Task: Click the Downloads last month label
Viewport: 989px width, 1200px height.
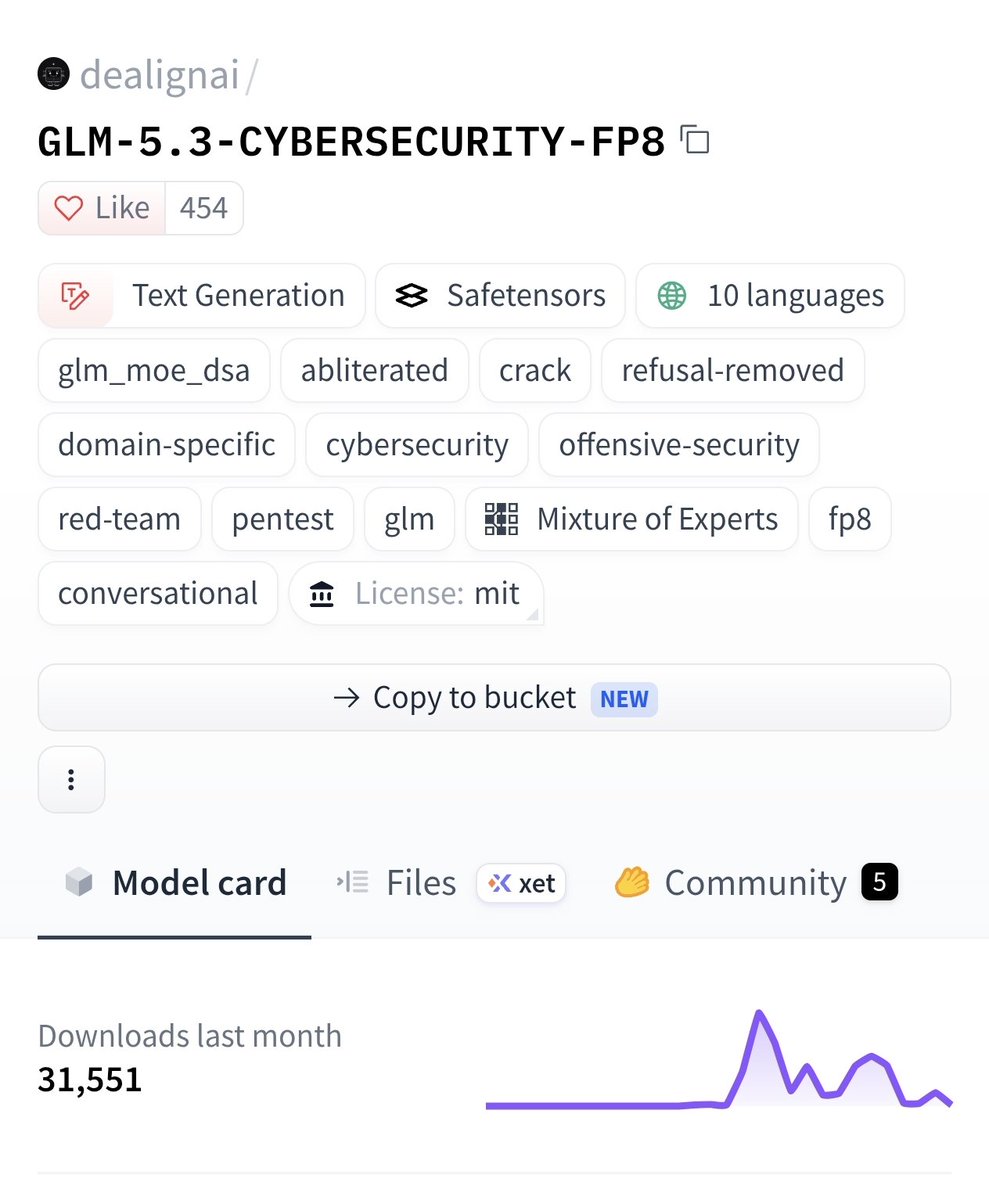Action: (x=190, y=1035)
